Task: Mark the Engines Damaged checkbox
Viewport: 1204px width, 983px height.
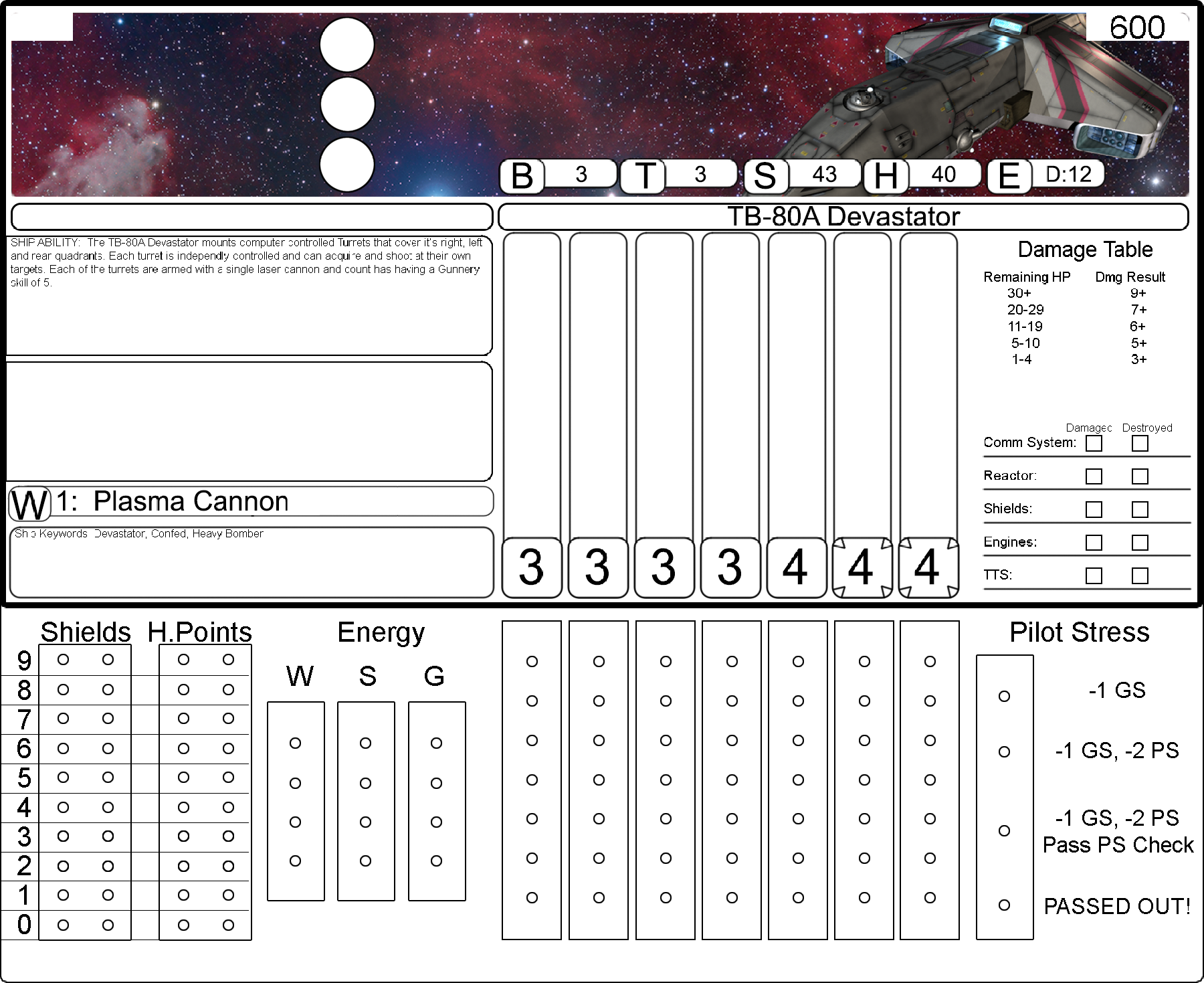Action: tap(1094, 542)
